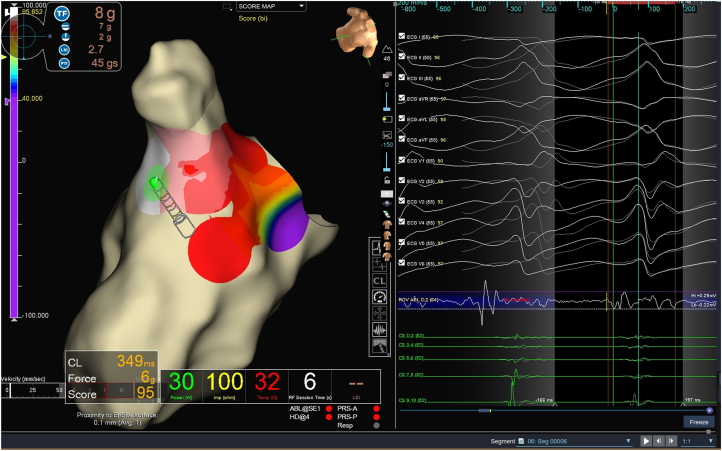
Task: Uncheck the ECG aVF channel checkbox
Action: point(402,139)
